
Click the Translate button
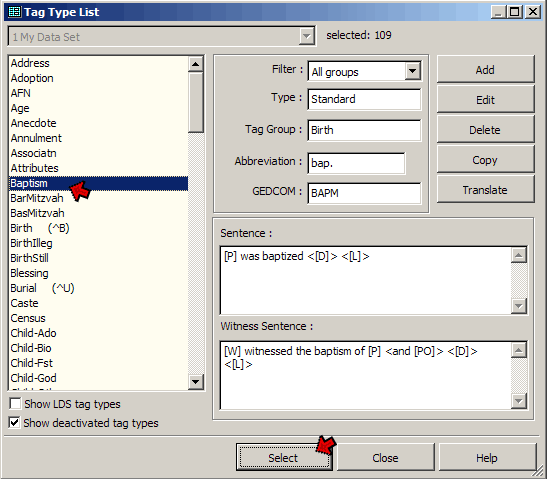point(485,190)
